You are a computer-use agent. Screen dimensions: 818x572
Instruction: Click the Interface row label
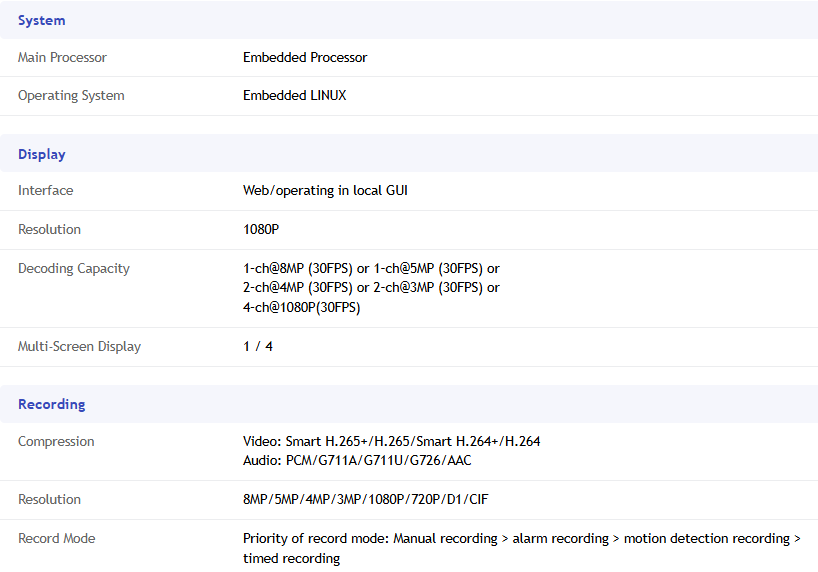coord(45,191)
